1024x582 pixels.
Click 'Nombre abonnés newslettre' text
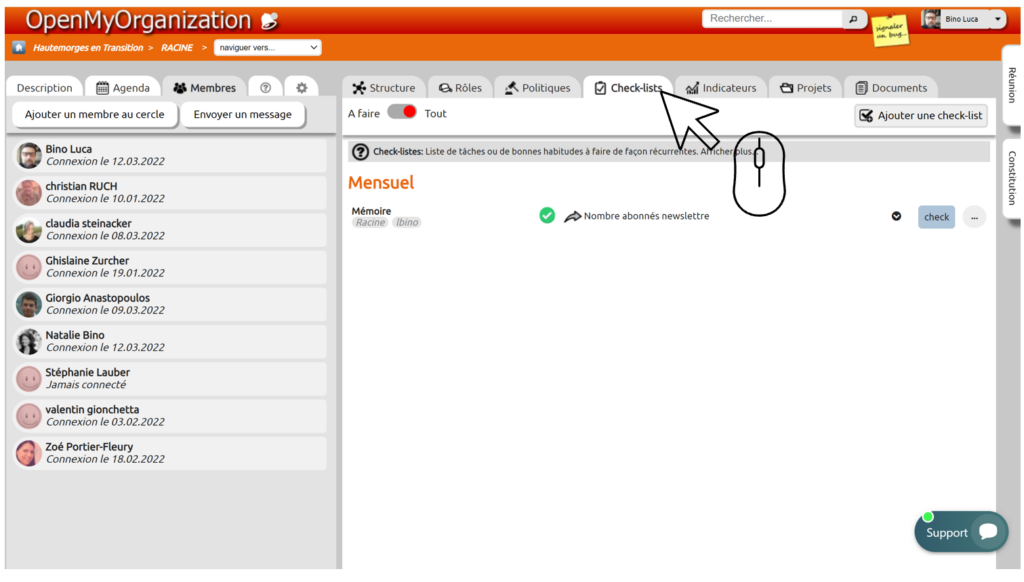(x=646, y=216)
